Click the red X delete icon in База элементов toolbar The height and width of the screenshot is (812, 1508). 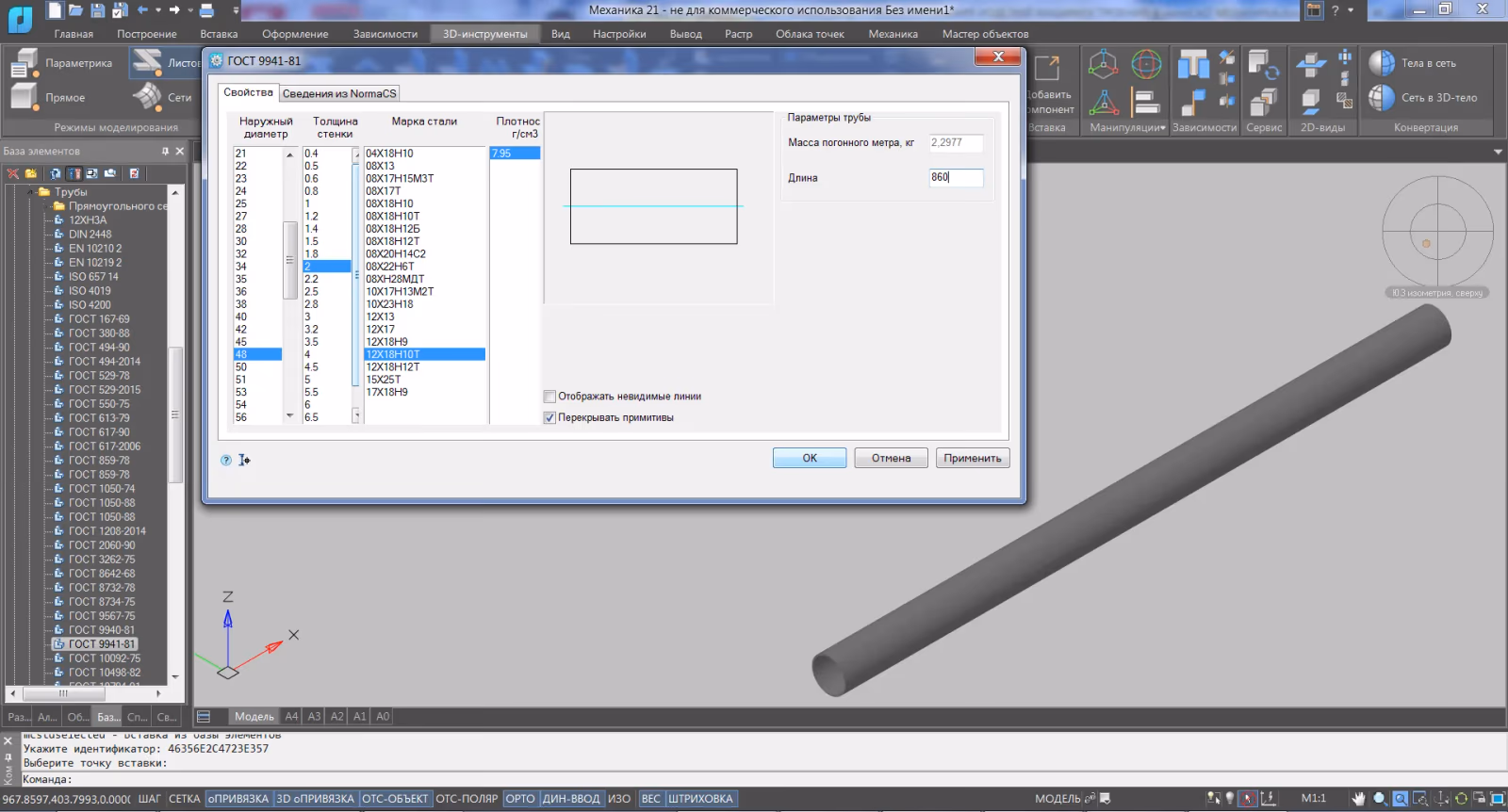13,173
